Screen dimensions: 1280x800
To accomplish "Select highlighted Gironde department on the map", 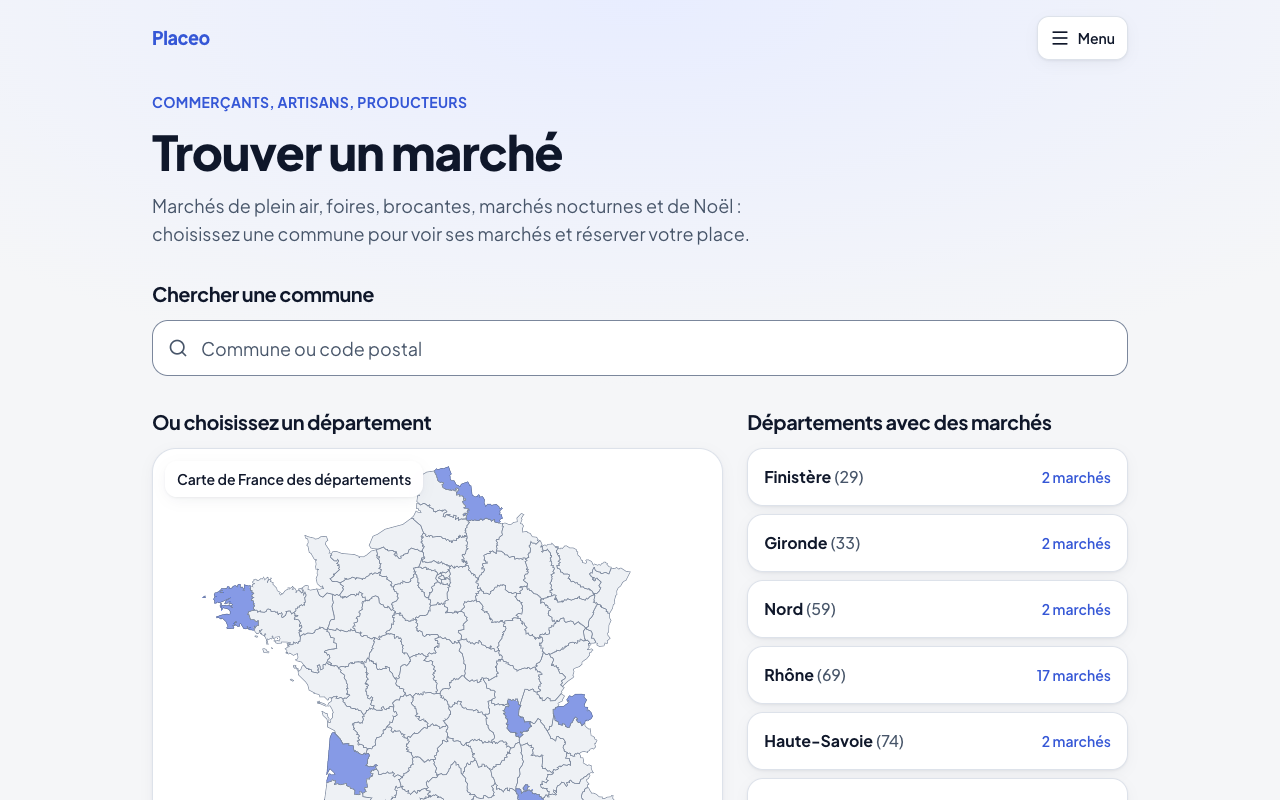I will [x=349, y=765].
